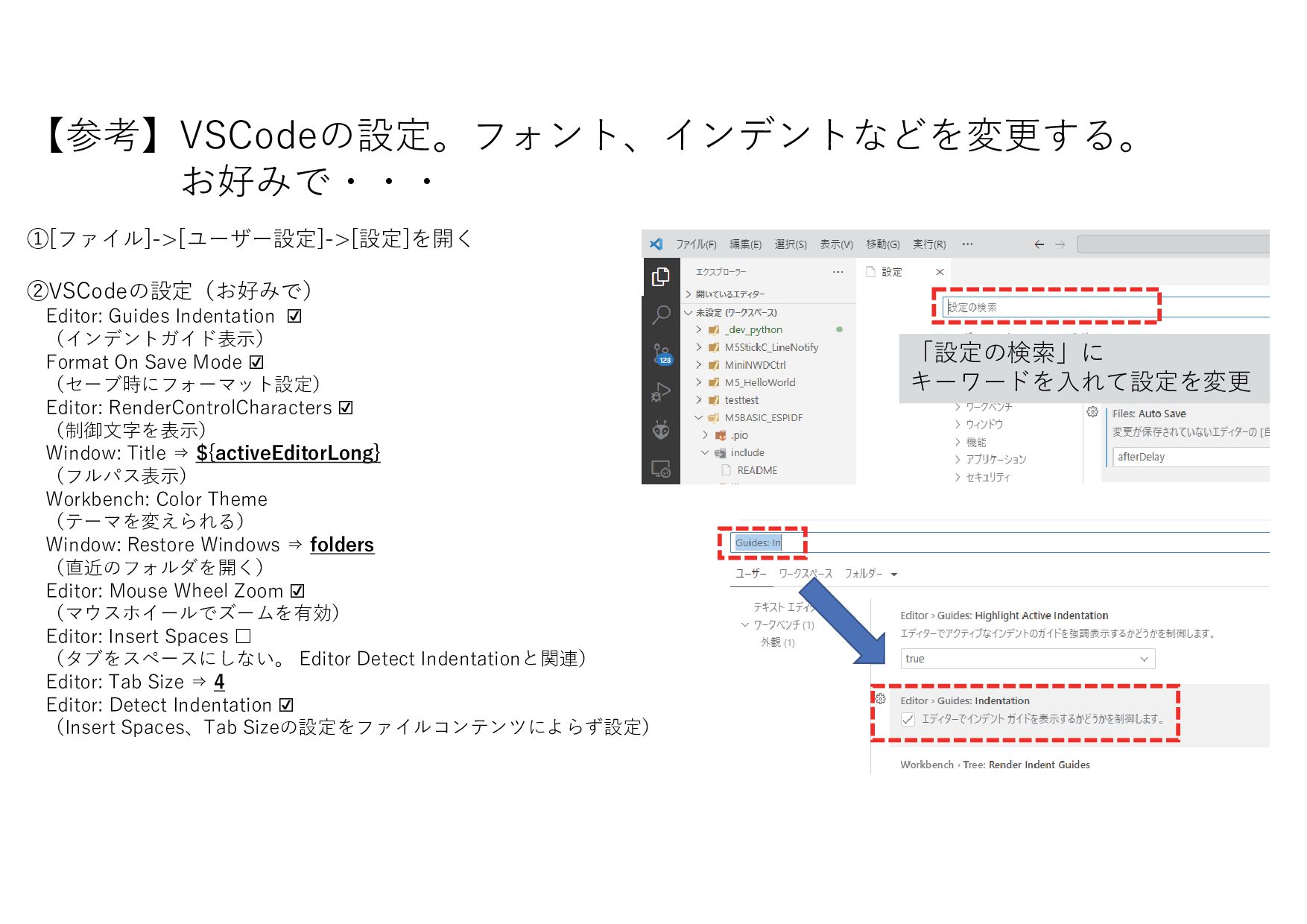Image resolution: width=1307 pixels, height=924 pixels.
Task: Select the テキスト エディ category in results tree
Action: [x=784, y=607]
